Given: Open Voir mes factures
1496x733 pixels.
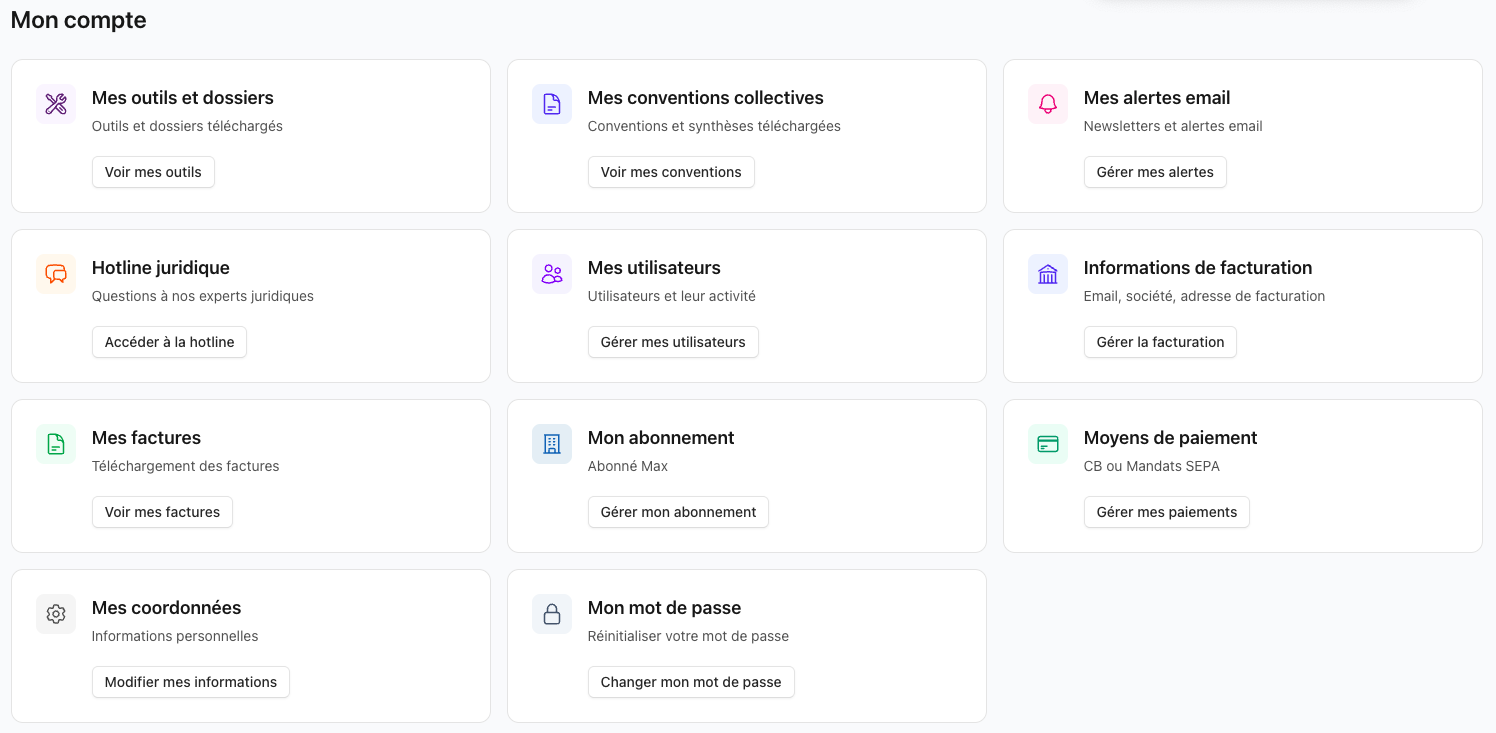Looking at the screenshot, I should point(162,512).
